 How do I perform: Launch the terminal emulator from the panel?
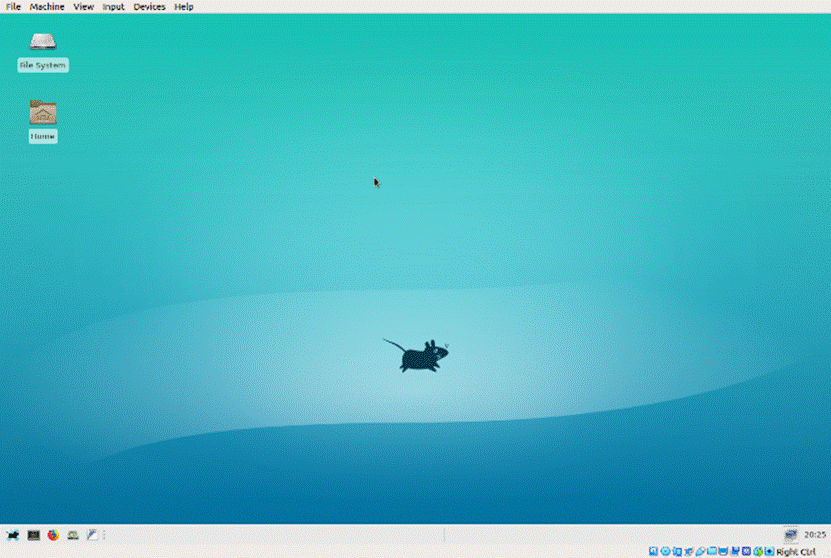point(33,535)
